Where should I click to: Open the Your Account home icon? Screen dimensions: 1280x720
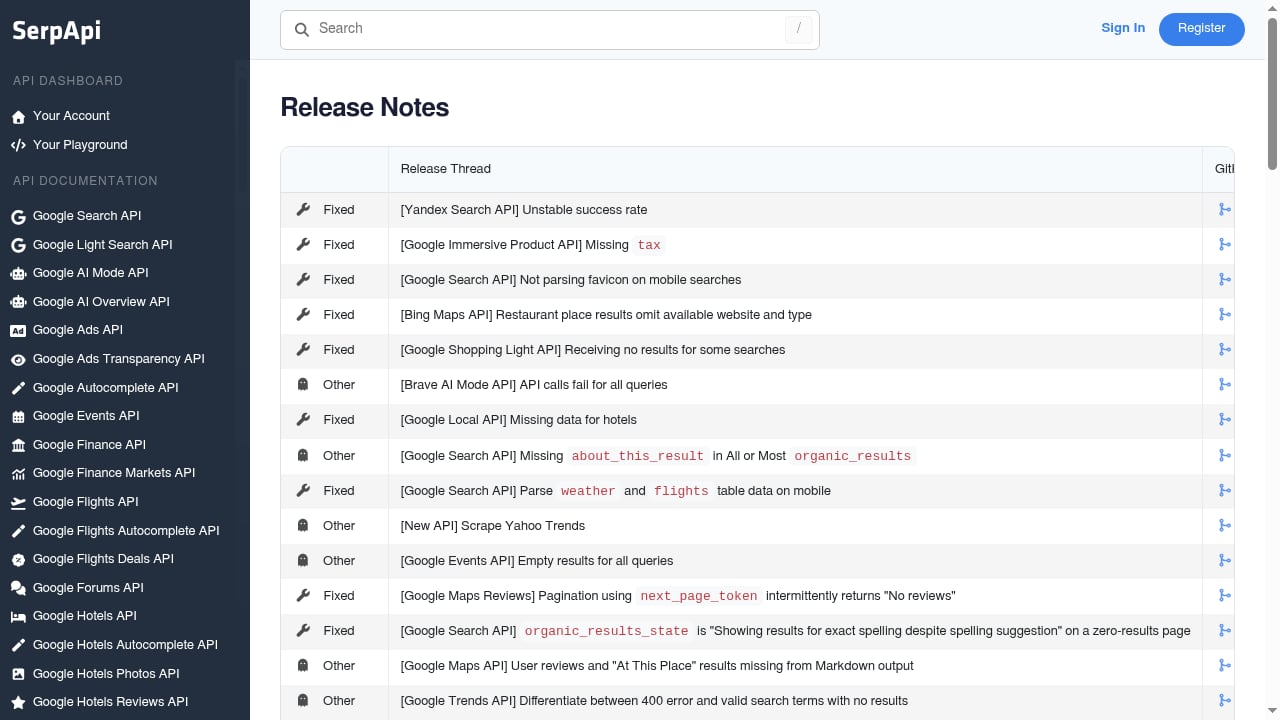(x=18, y=117)
